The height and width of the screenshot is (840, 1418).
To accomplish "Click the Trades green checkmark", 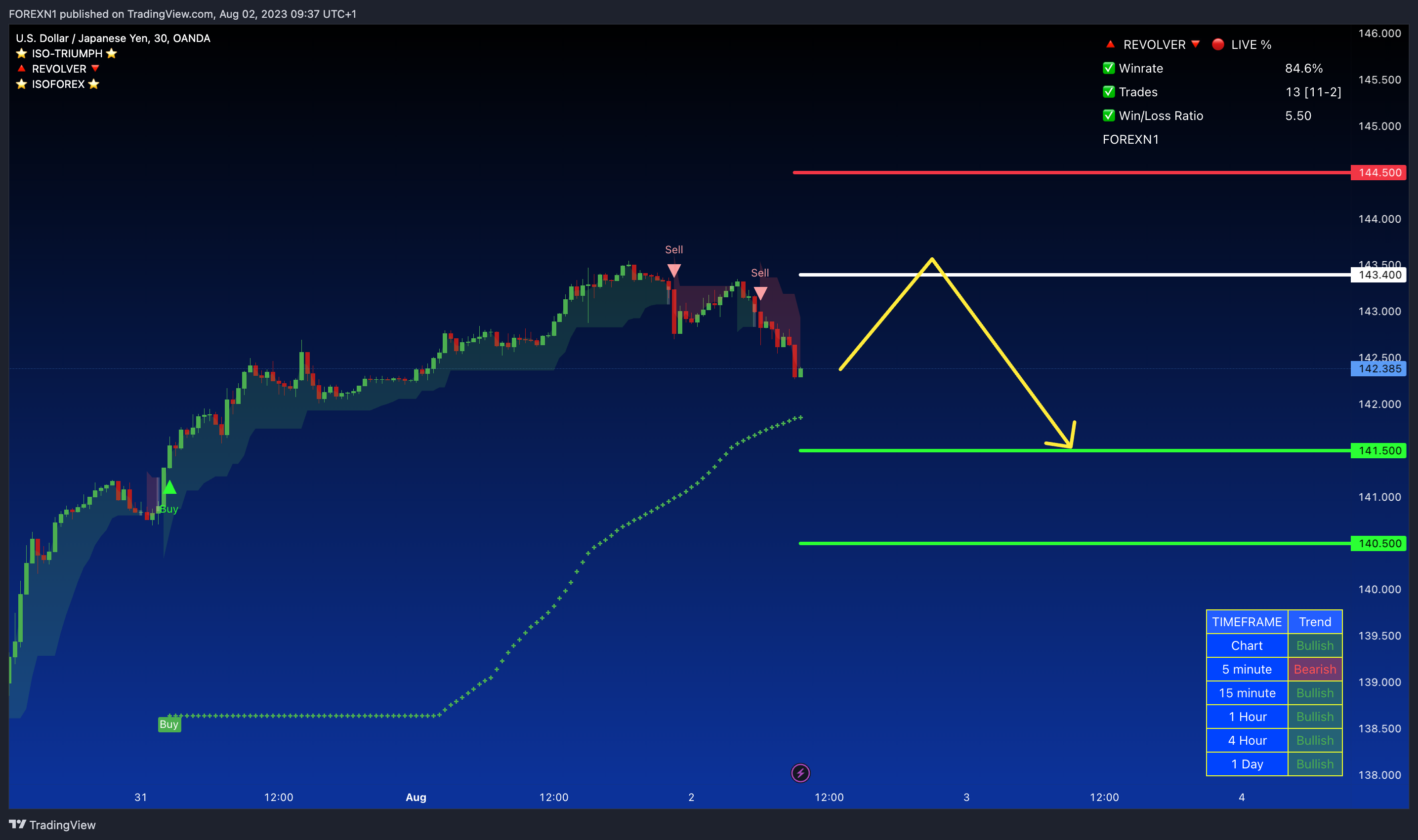I will (x=1109, y=92).
